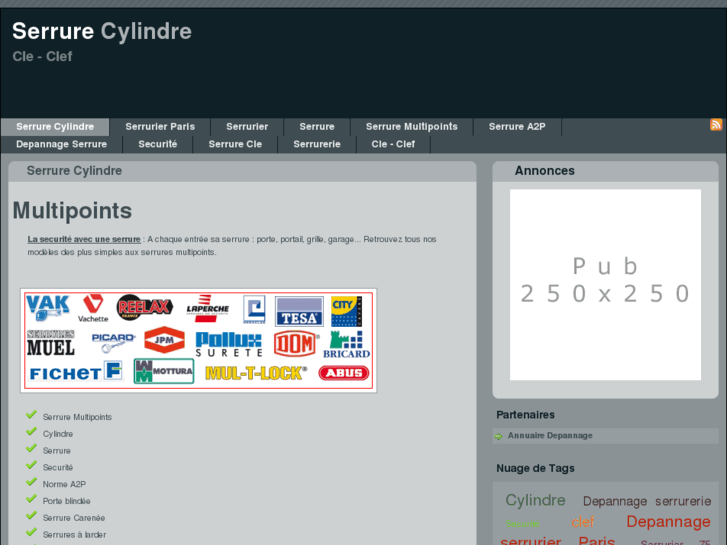This screenshot has width=727, height=545.
Task: Click the 'Depannage serrurerie' tag
Action: point(647,501)
